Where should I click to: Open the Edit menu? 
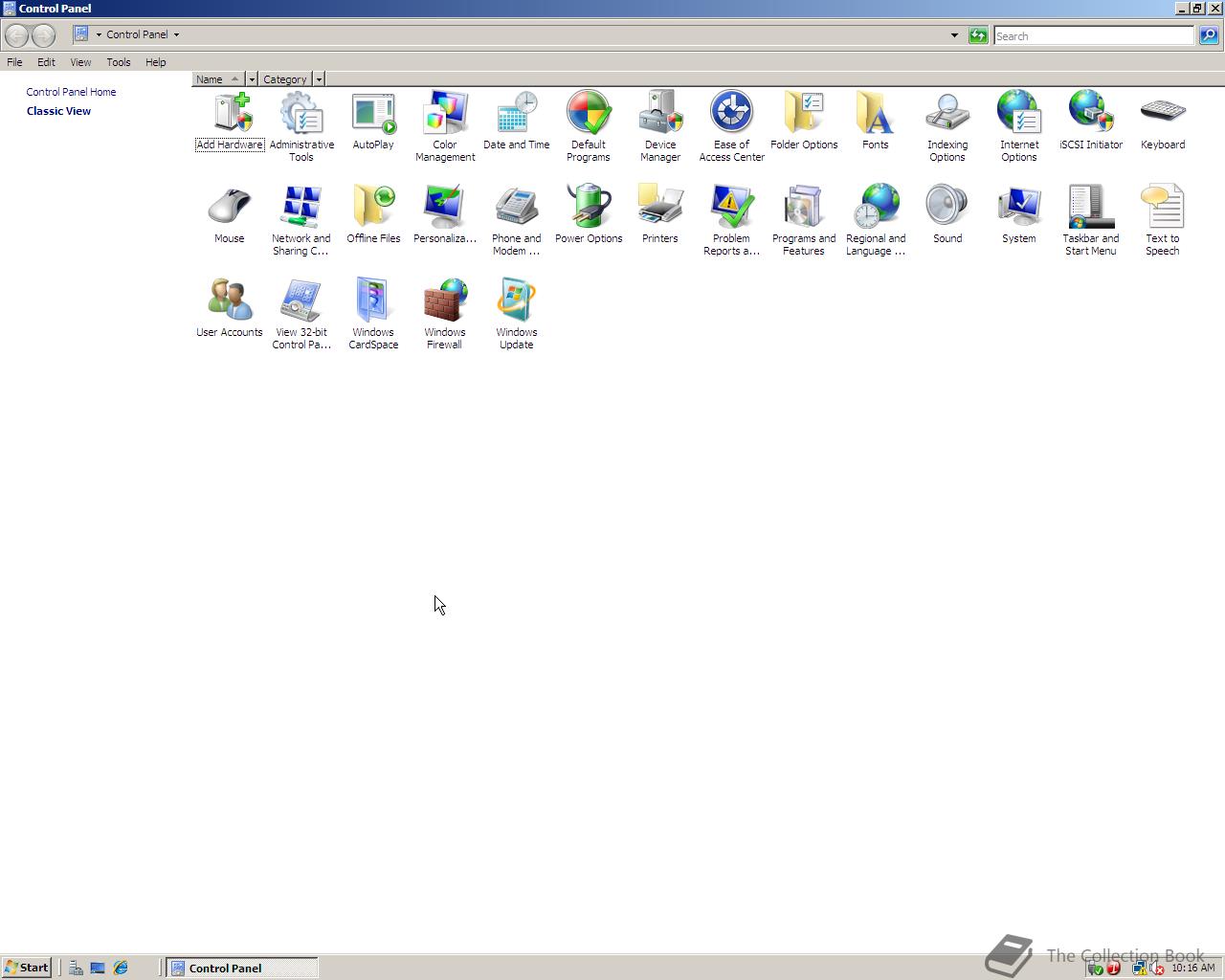(x=46, y=62)
